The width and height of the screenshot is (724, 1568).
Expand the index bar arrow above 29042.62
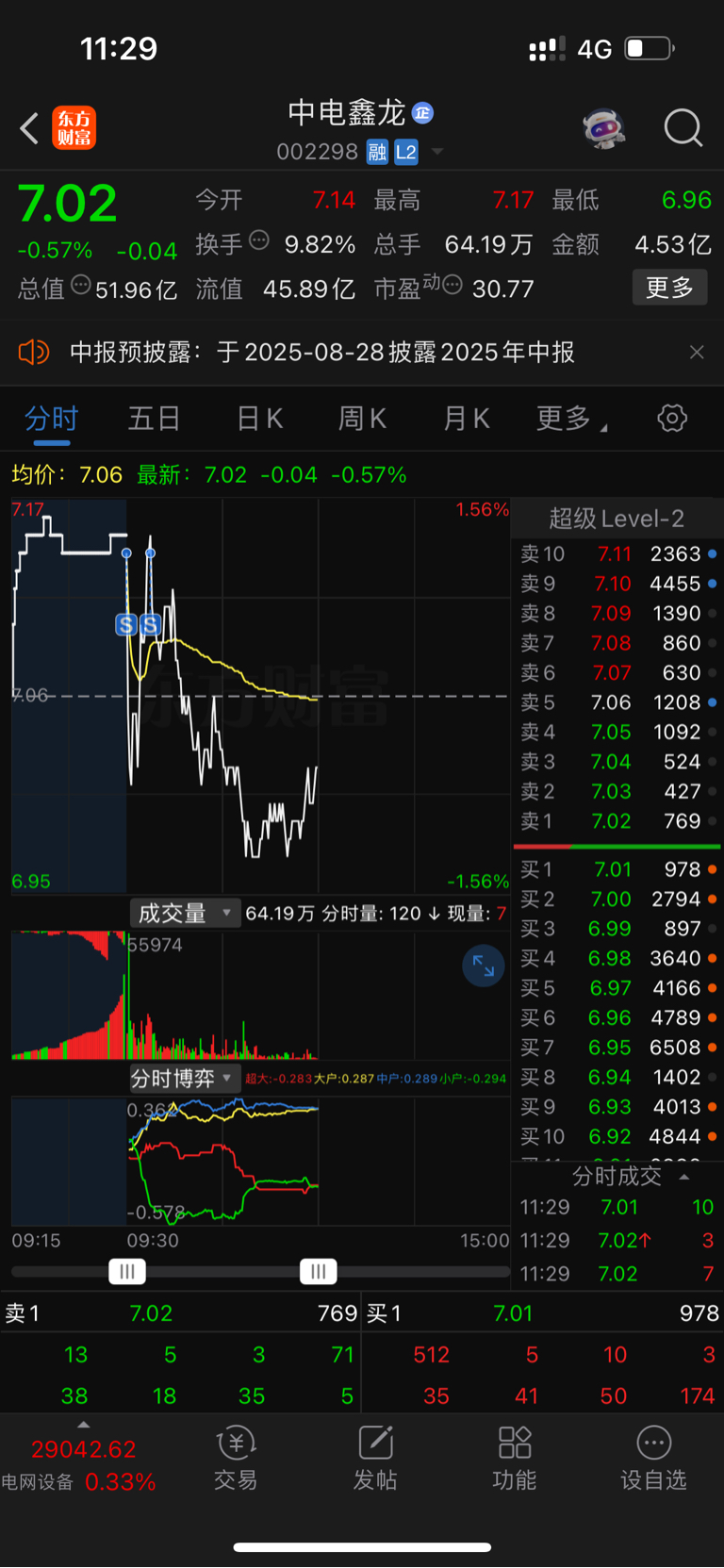click(84, 1425)
